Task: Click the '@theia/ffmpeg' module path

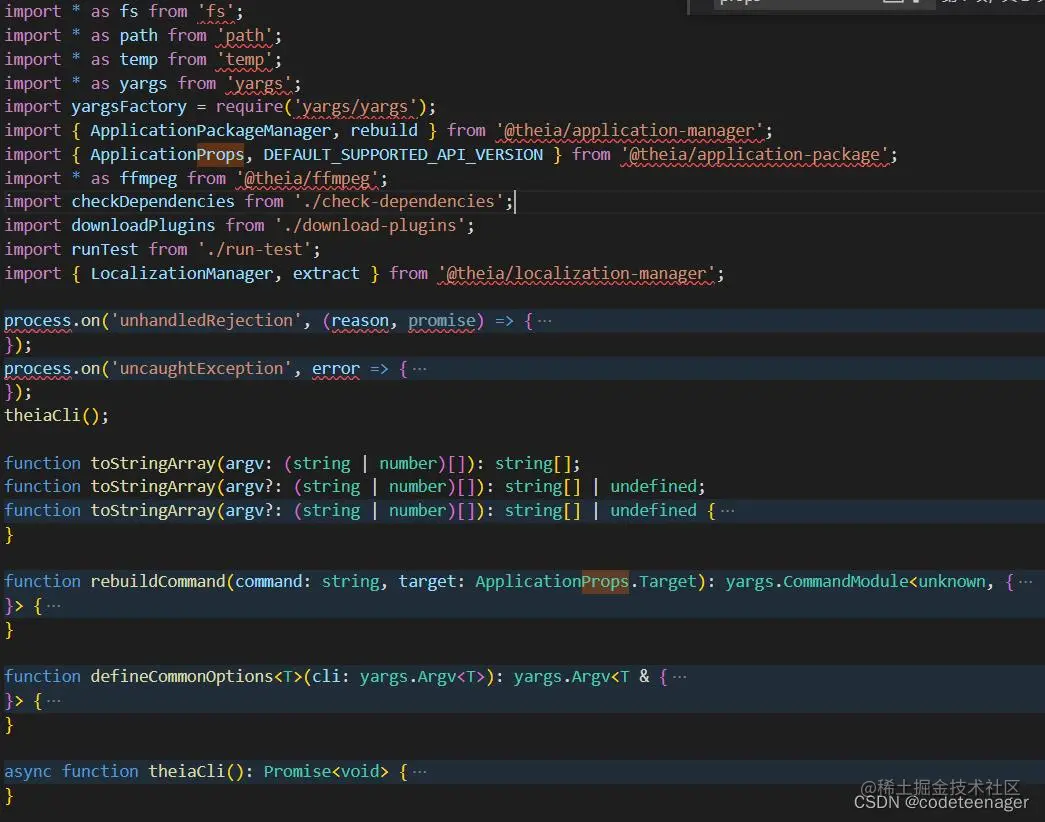Action: (x=307, y=179)
